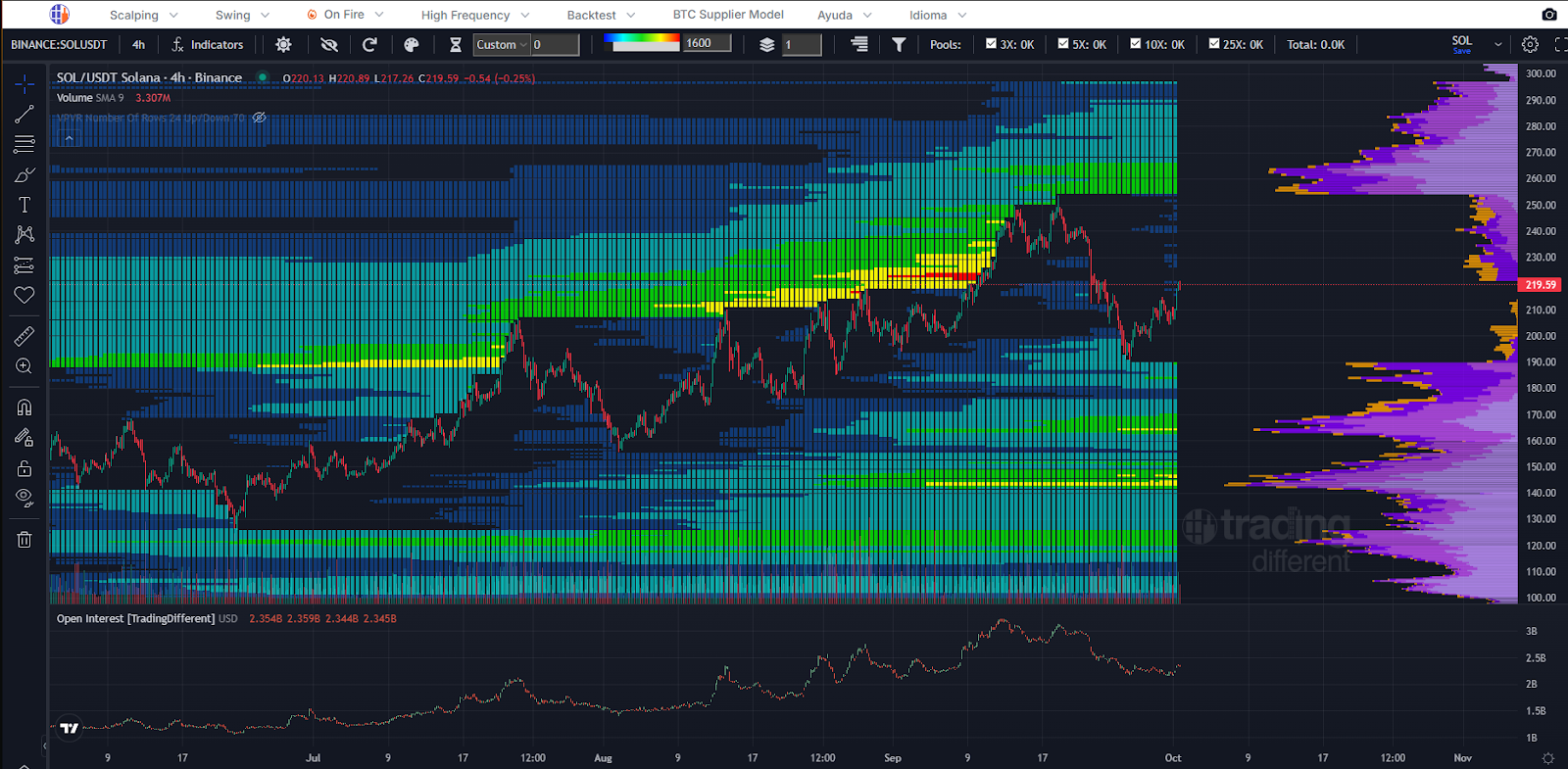The image size is (1568, 769).
Task: Click the refresh reload icon
Action: point(369,45)
